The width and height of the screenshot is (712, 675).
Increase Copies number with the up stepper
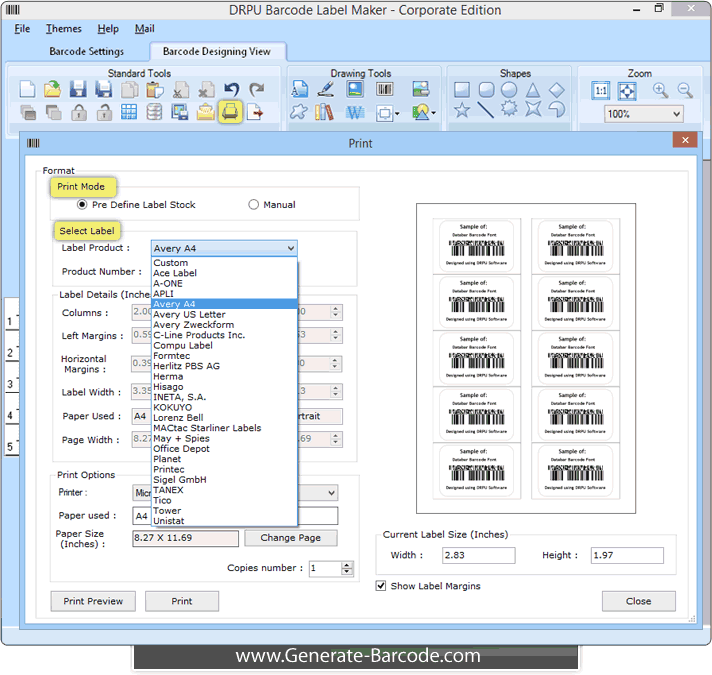pos(347,565)
